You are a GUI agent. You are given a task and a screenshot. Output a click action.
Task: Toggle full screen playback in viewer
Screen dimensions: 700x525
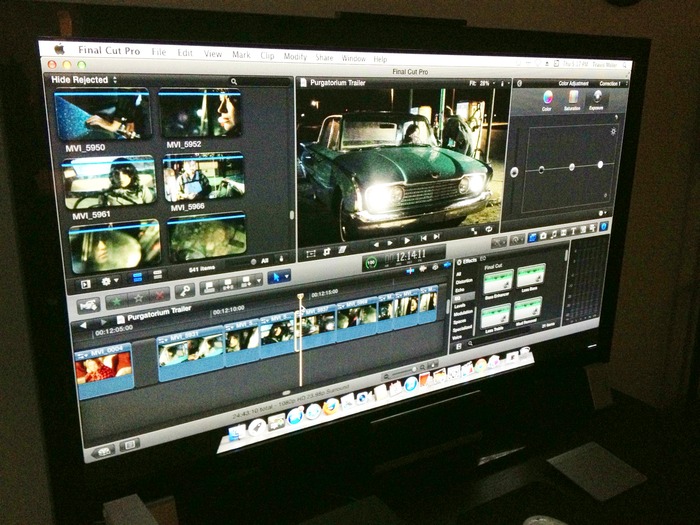(474, 231)
